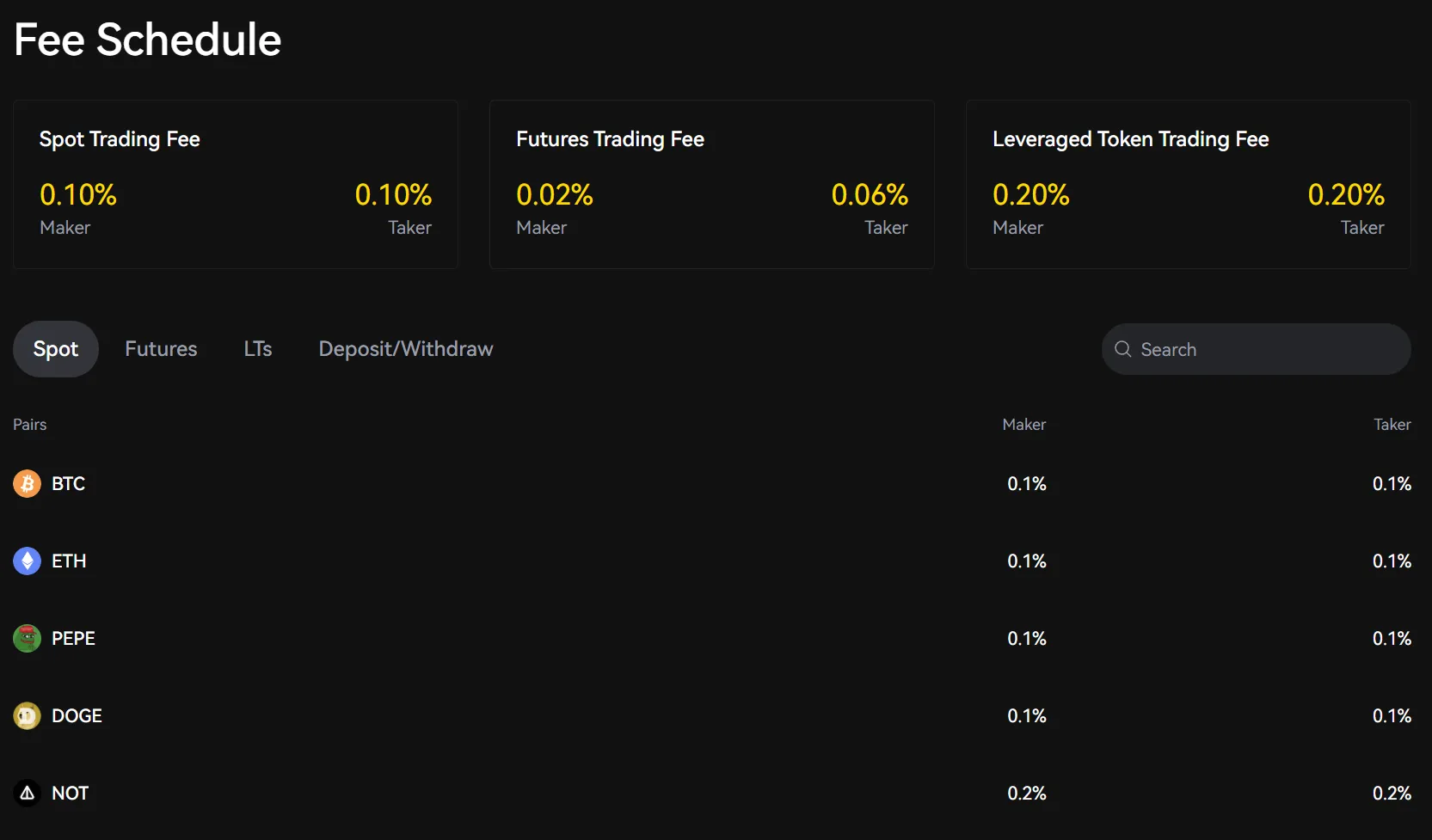Screen dimensions: 1432x840
Task: Switch to the Futures tab
Action: click(161, 349)
